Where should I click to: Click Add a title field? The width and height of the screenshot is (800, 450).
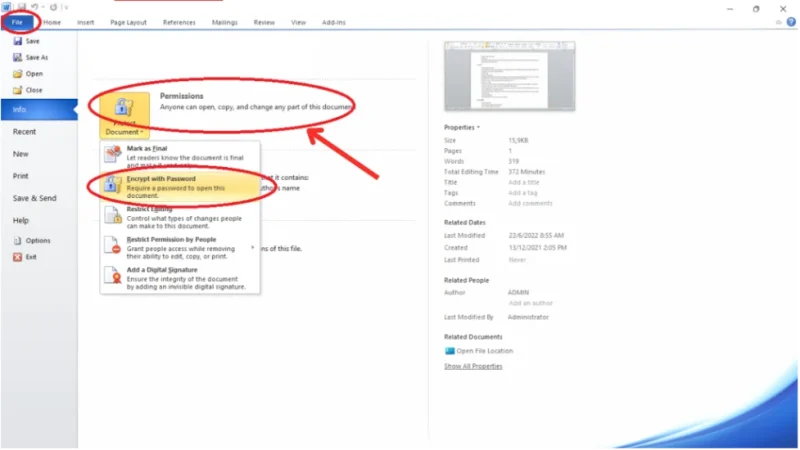523,183
